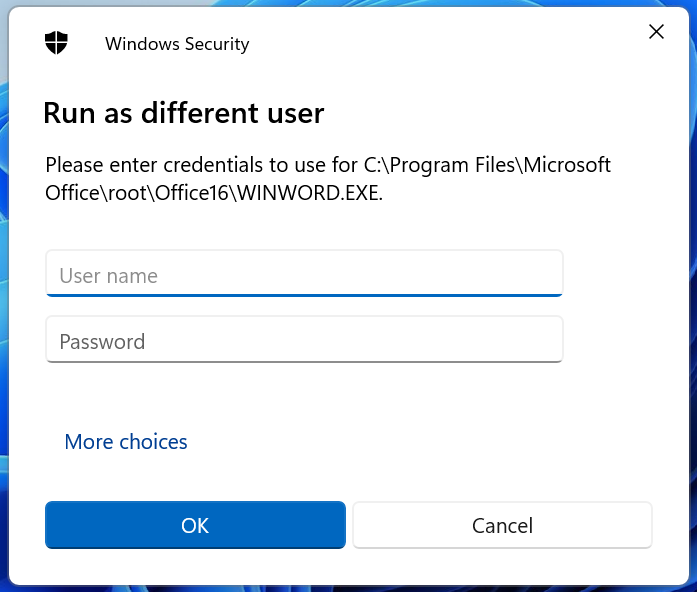Viewport: 697px width, 592px height.
Task: Expand the More choices link
Action: [126, 441]
